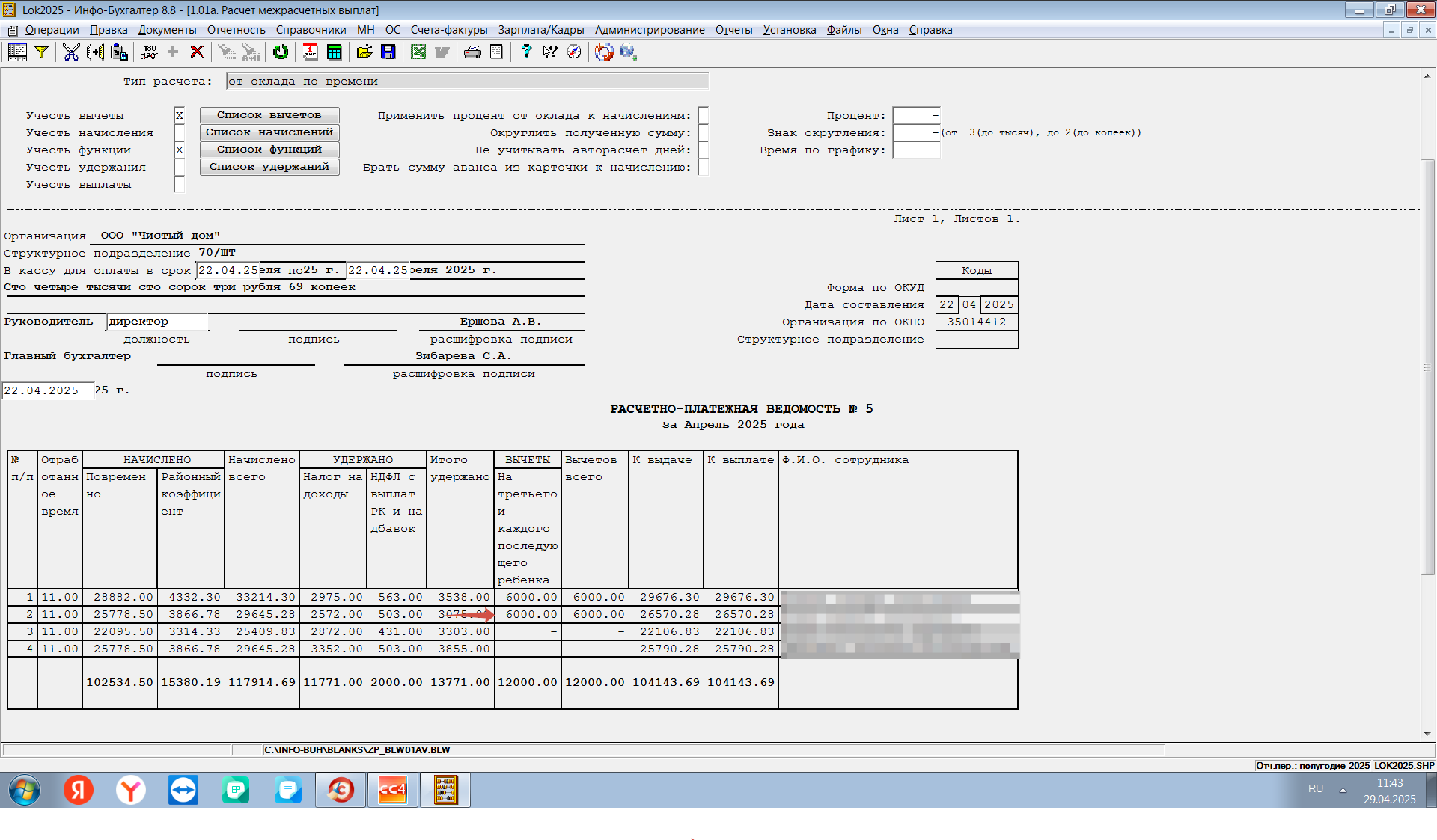This screenshot has width=1437, height=840.
Task: Click the clipboard paste icon
Action: (x=119, y=52)
